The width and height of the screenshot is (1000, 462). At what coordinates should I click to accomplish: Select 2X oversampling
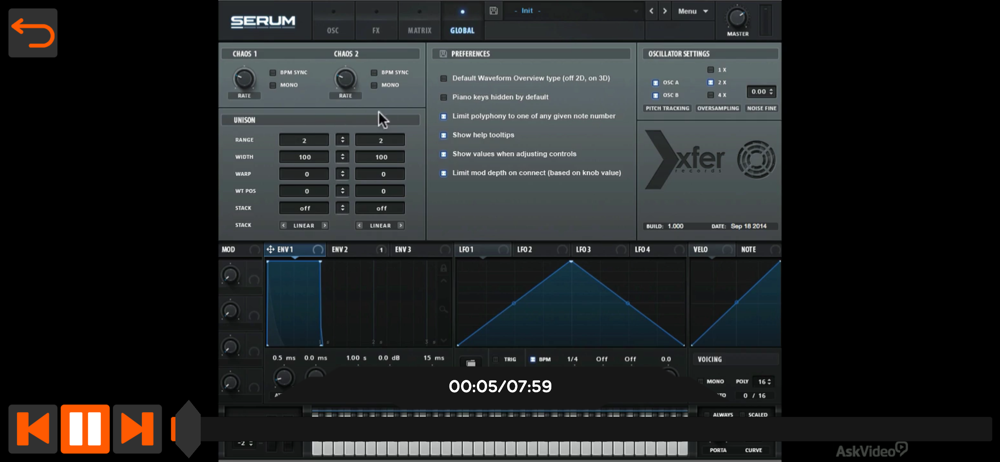click(710, 82)
